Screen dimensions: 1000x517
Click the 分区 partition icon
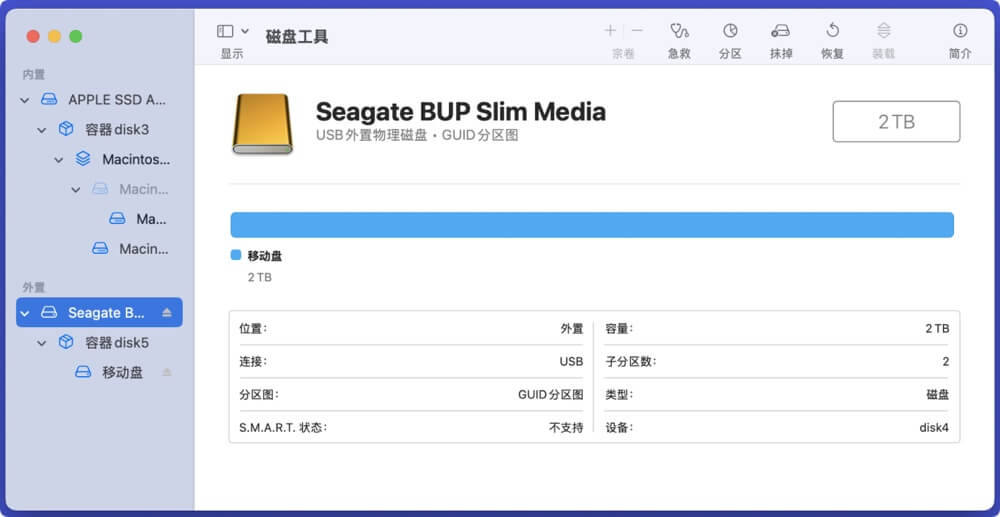coord(730,30)
